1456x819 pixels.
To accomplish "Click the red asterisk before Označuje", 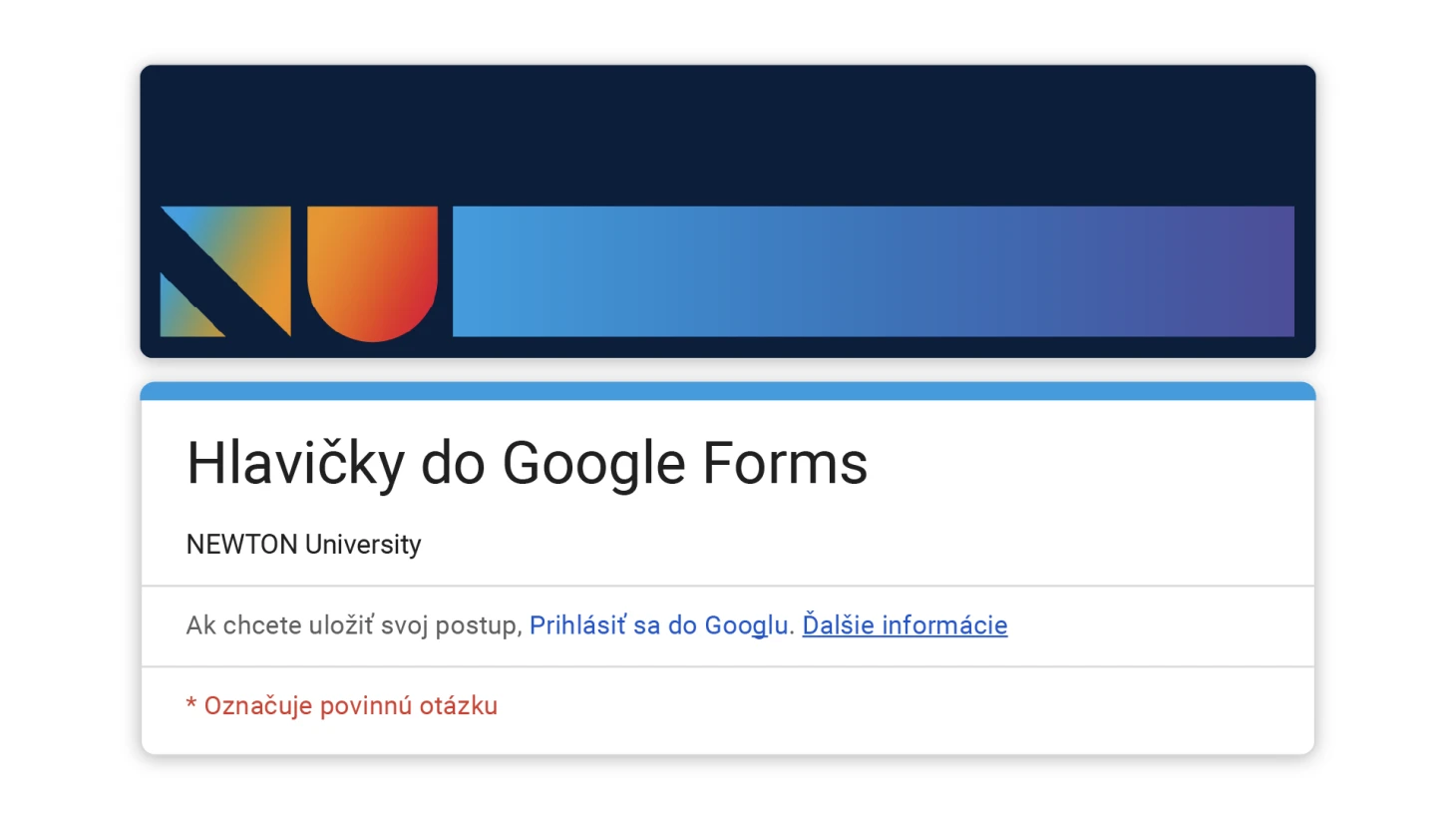I will tap(190, 705).
